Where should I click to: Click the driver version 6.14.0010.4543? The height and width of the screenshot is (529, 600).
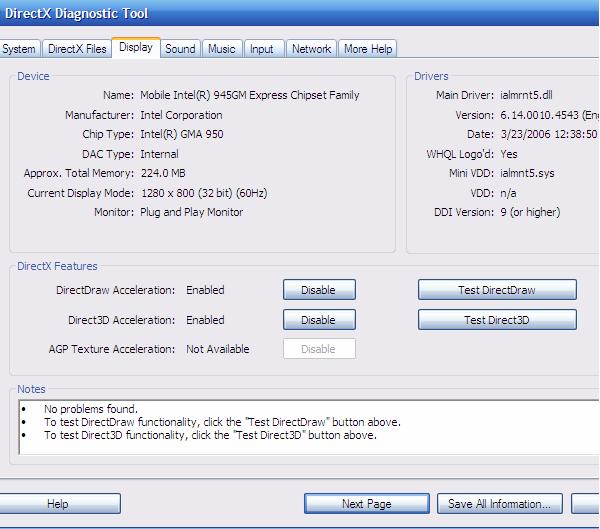pyautogui.click(x=540, y=115)
